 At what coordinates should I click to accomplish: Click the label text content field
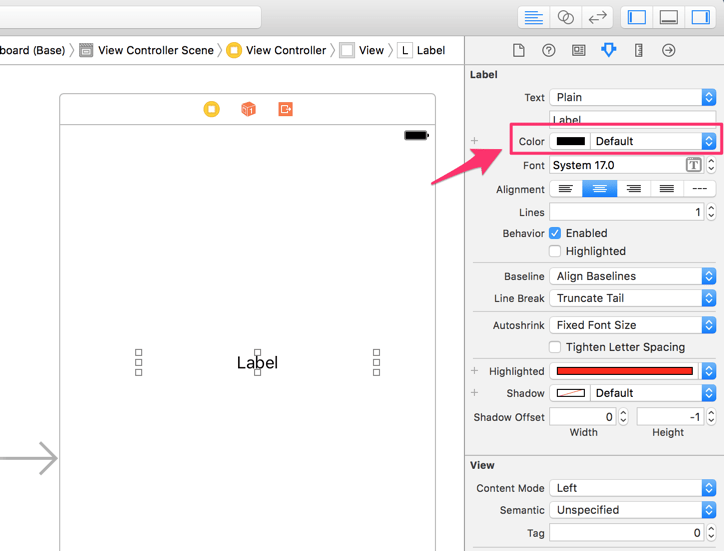click(x=633, y=118)
